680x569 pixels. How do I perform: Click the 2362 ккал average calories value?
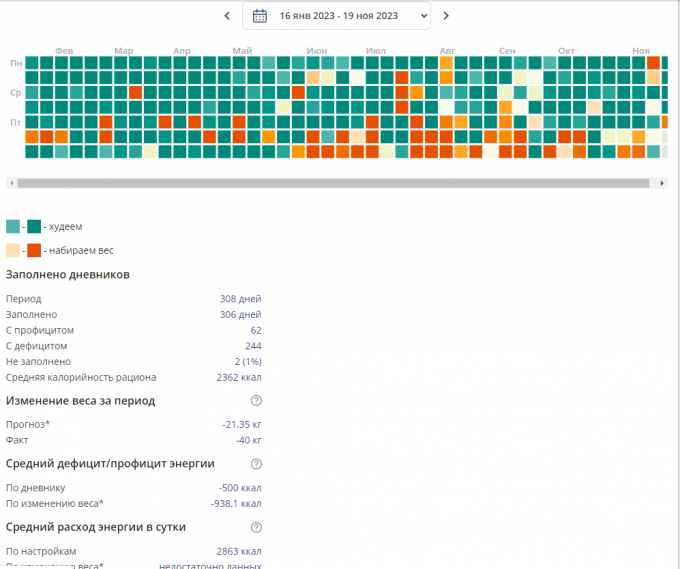[238, 377]
